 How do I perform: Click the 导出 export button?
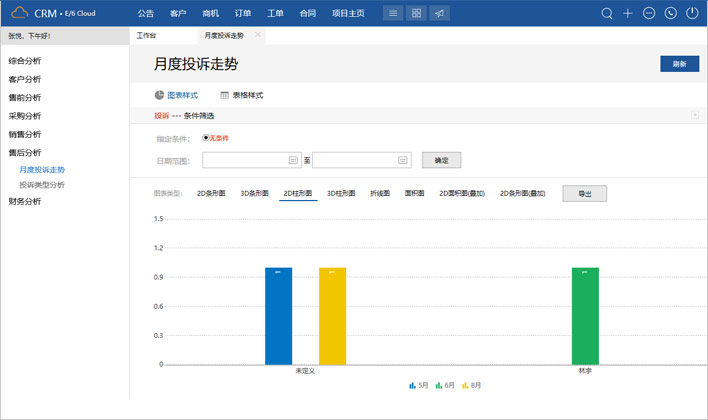[584, 193]
